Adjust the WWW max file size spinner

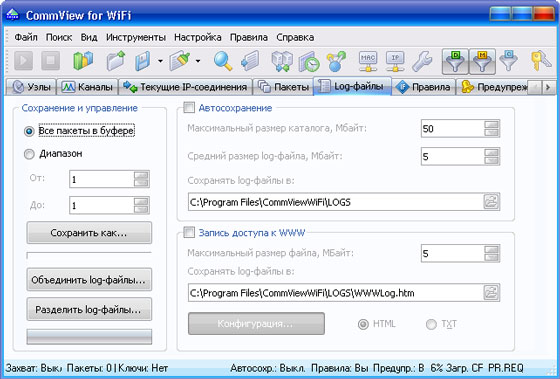pos(491,253)
